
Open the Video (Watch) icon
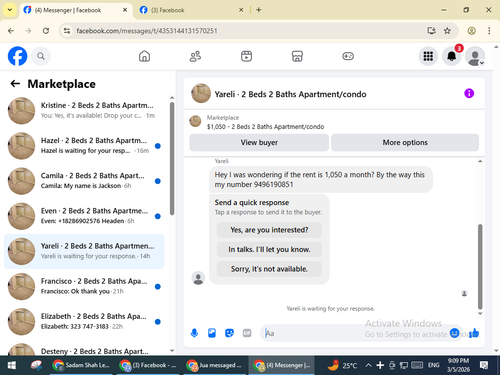(246, 56)
